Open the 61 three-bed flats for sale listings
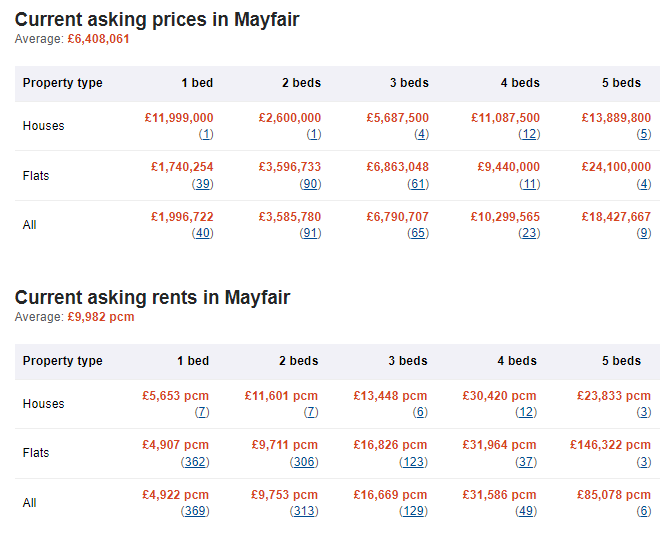 (x=418, y=184)
